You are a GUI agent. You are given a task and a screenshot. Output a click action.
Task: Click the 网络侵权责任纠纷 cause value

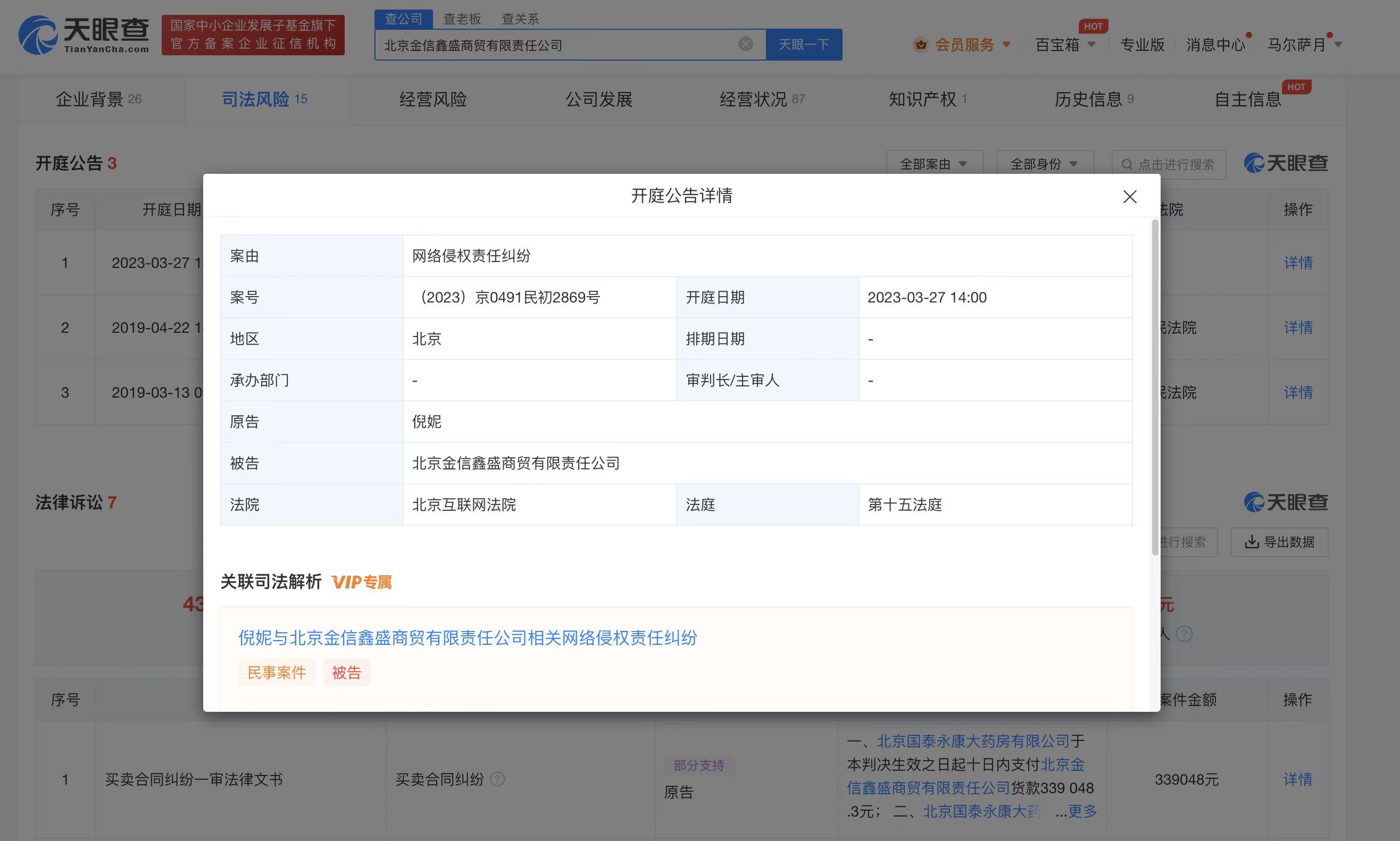[x=471, y=256]
